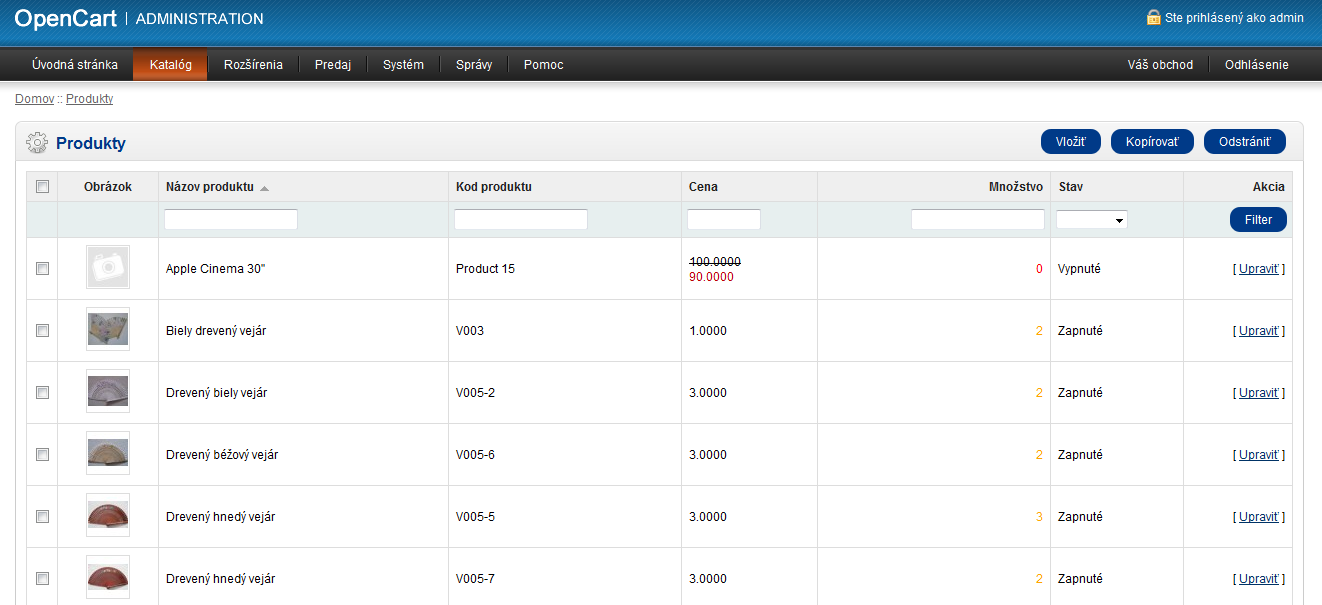The image size is (1322, 605).
Task: Click the Vypnuté status cell
Action: [x=1079, y=269]
